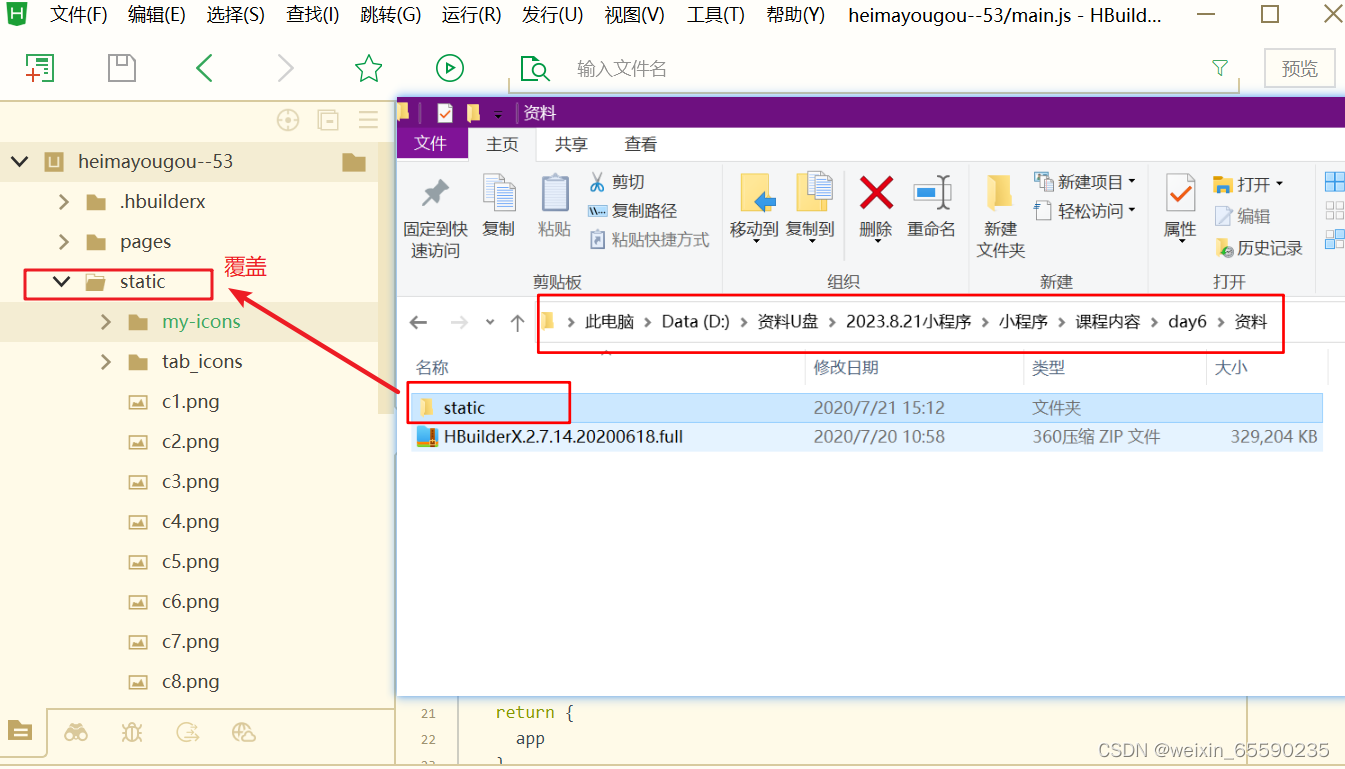Viewport: 1345px width, 769px height.
Task: Click the copy path ribbon item
Action: 632,211
